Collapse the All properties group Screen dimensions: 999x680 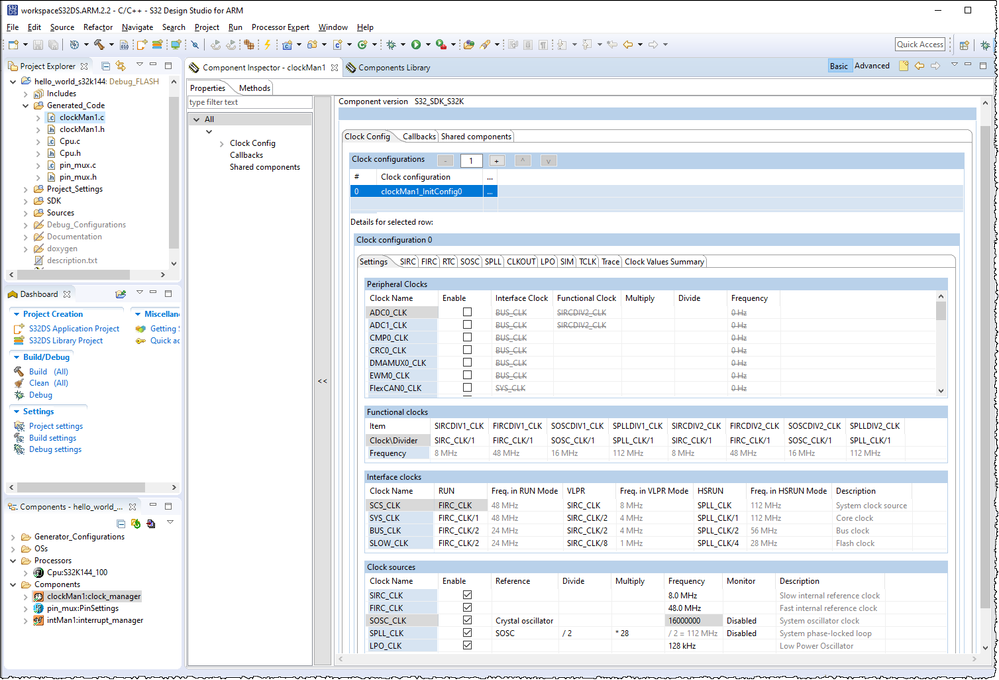pyautogui.click(x=197, y=119)
